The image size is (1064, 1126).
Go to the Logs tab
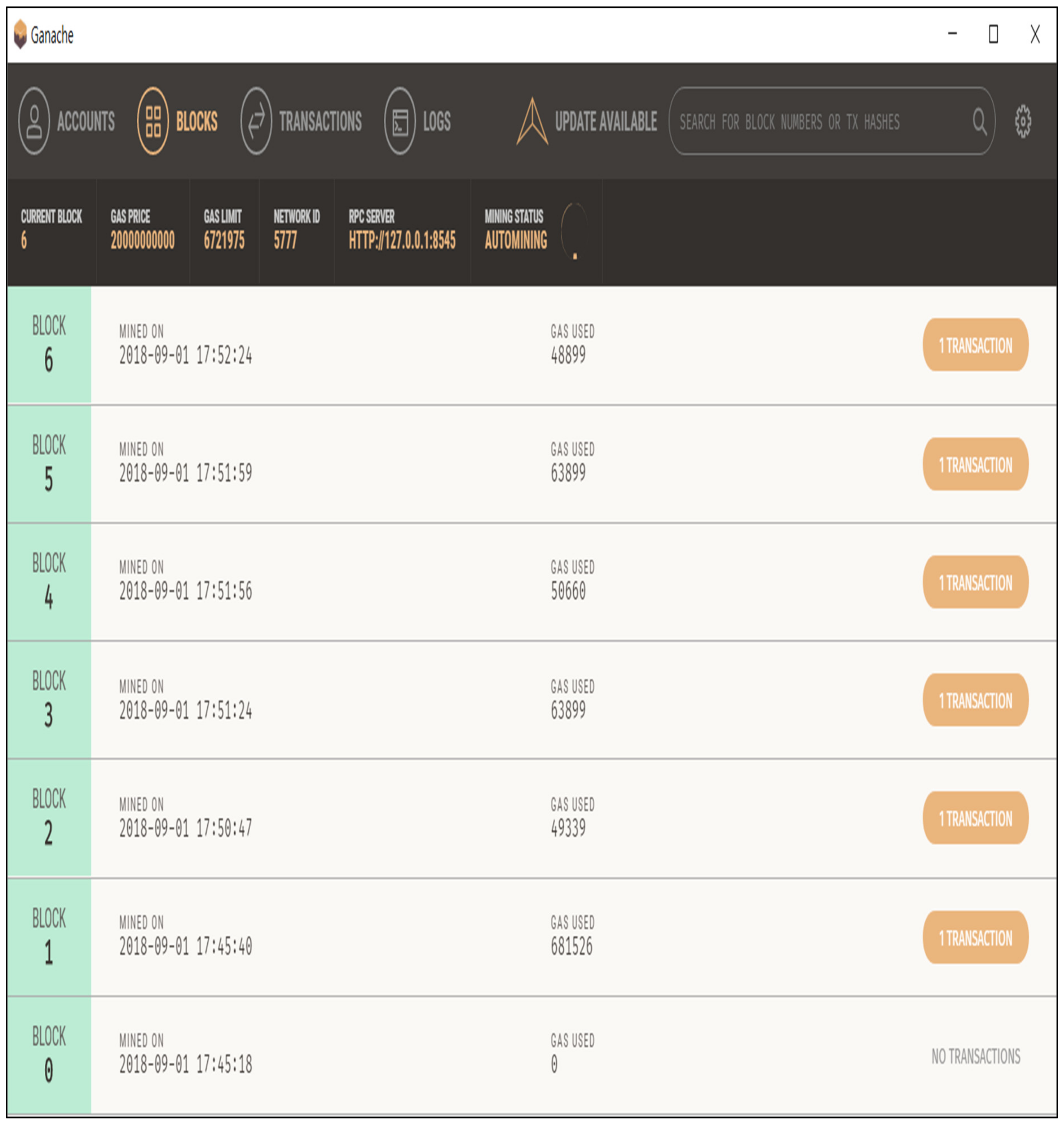pyautogui.click(x=436, y=121)
